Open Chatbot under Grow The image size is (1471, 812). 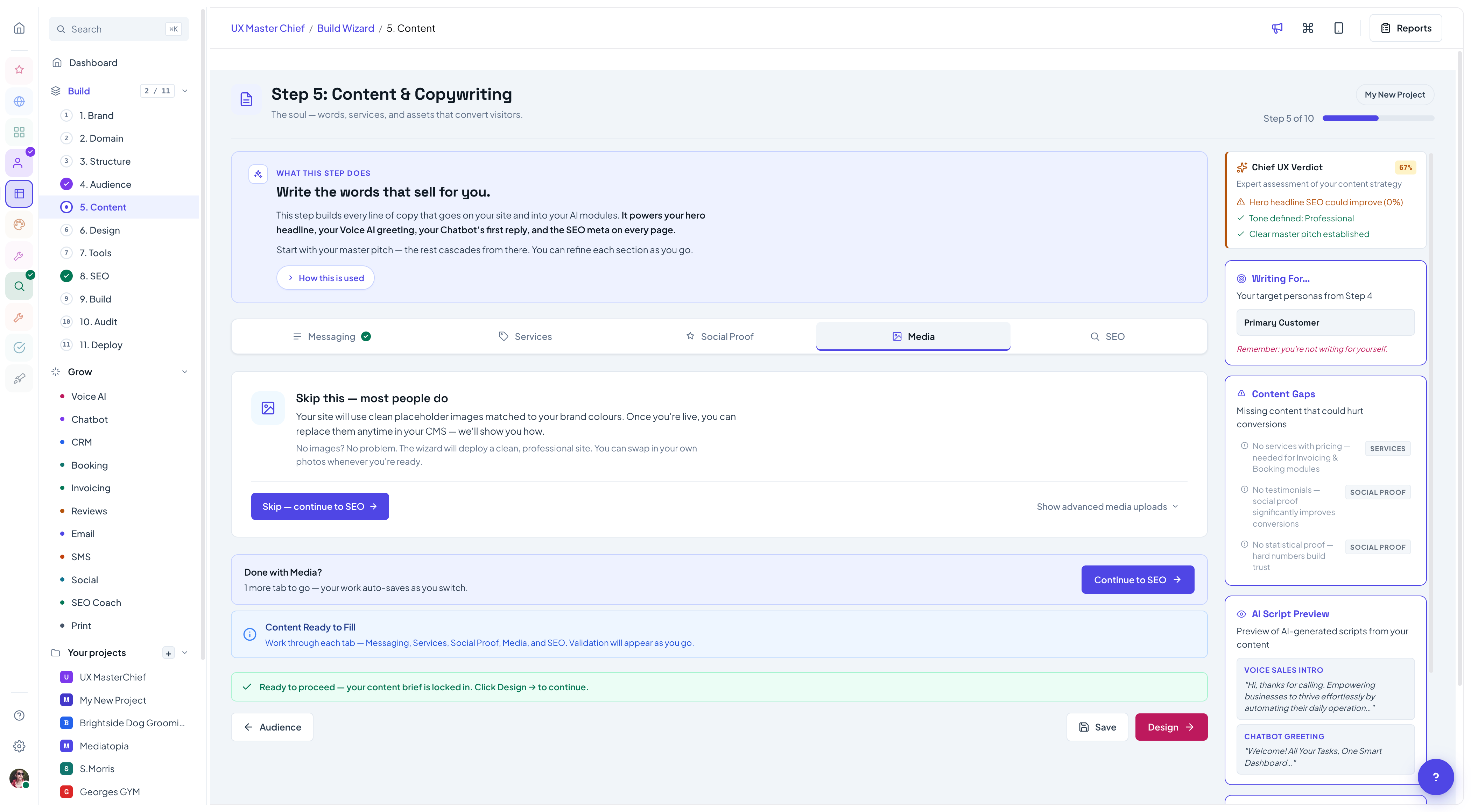pyautogui.click(x=119, y=419)
